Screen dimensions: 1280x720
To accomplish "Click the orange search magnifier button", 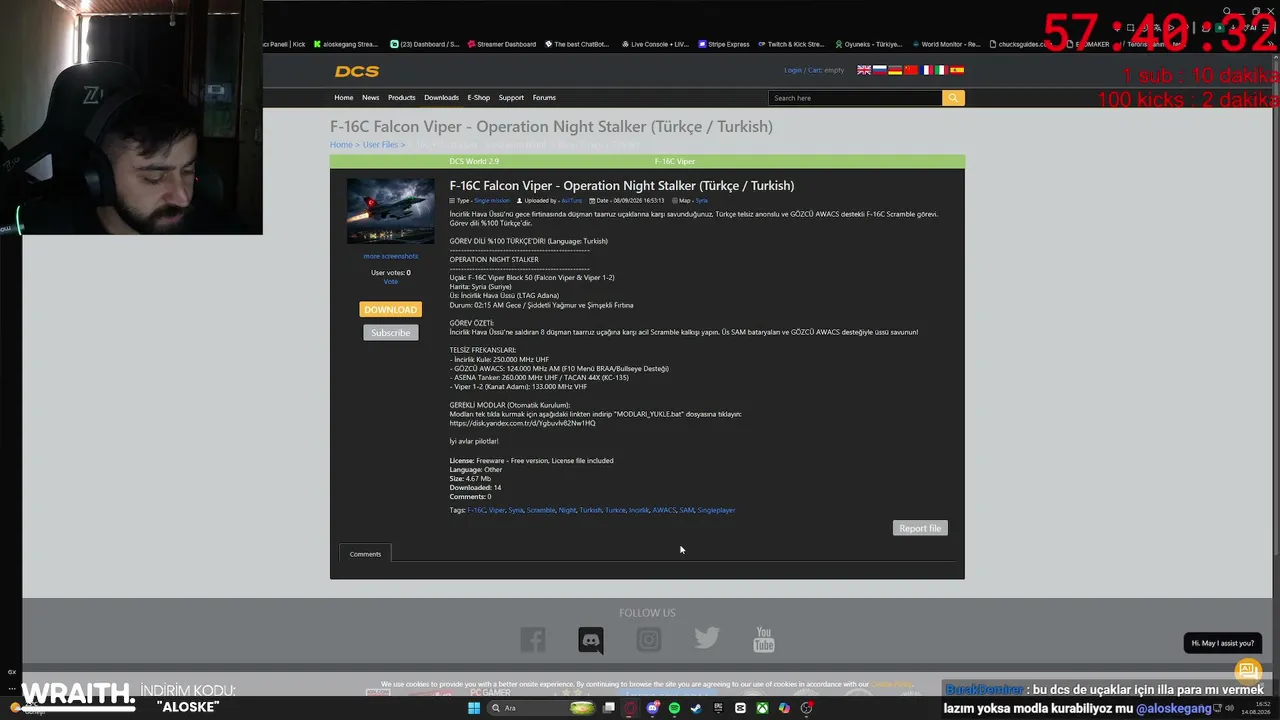I will point(953,98).
